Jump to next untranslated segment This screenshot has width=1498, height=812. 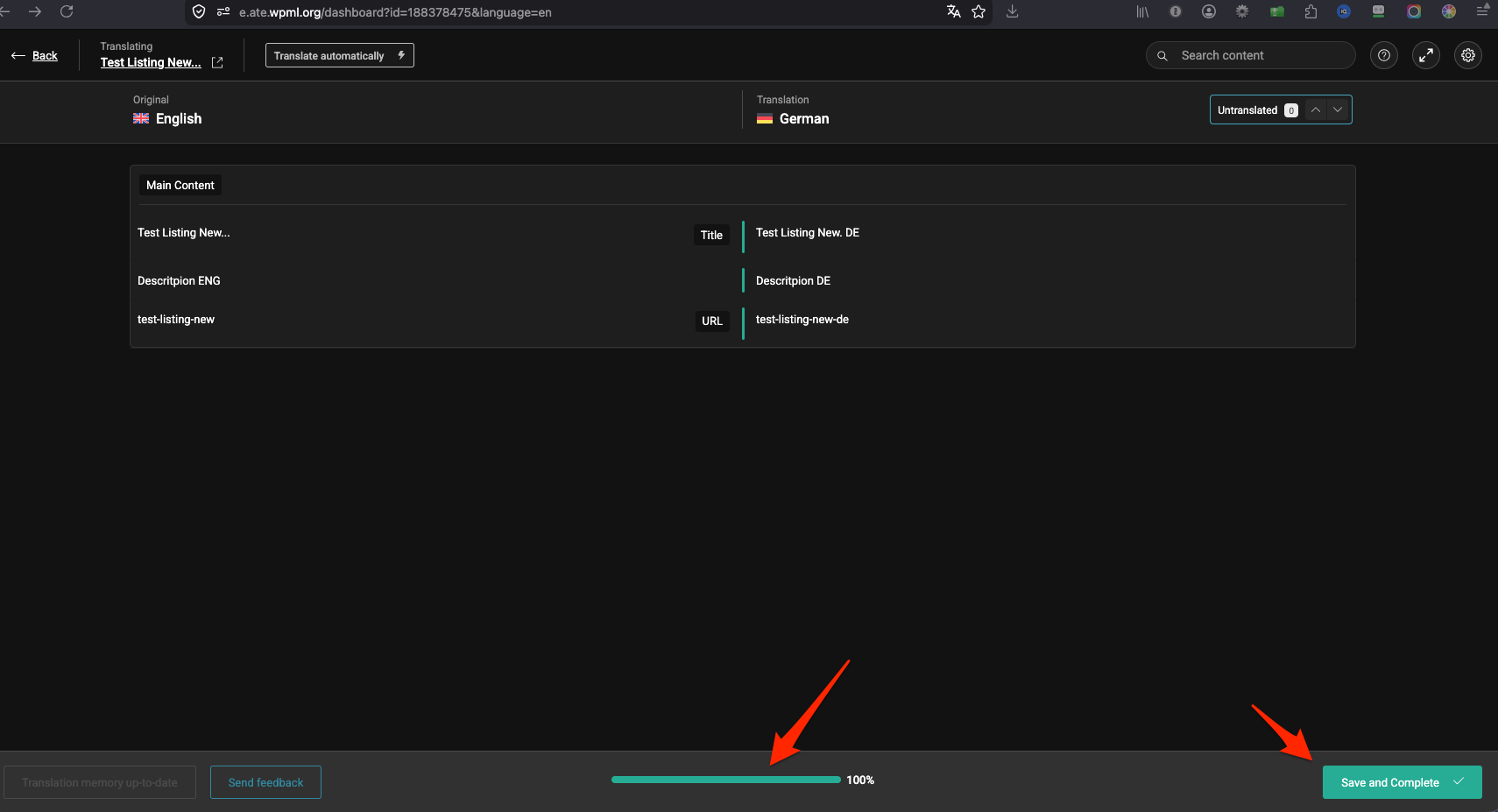1338,109
